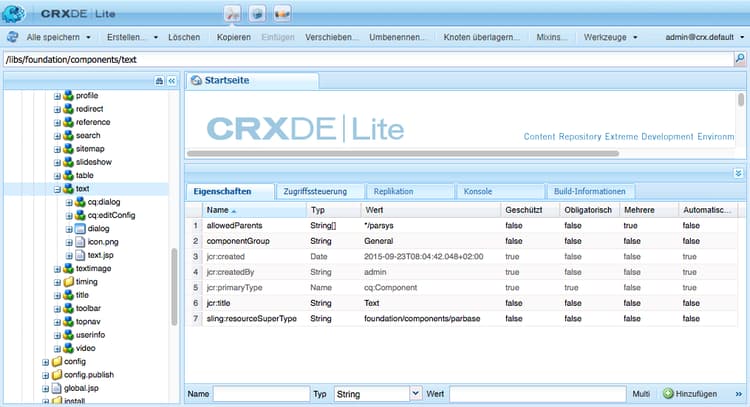
Task: Switch to the Build-Informationen tab
Action: tap(589, 191)
